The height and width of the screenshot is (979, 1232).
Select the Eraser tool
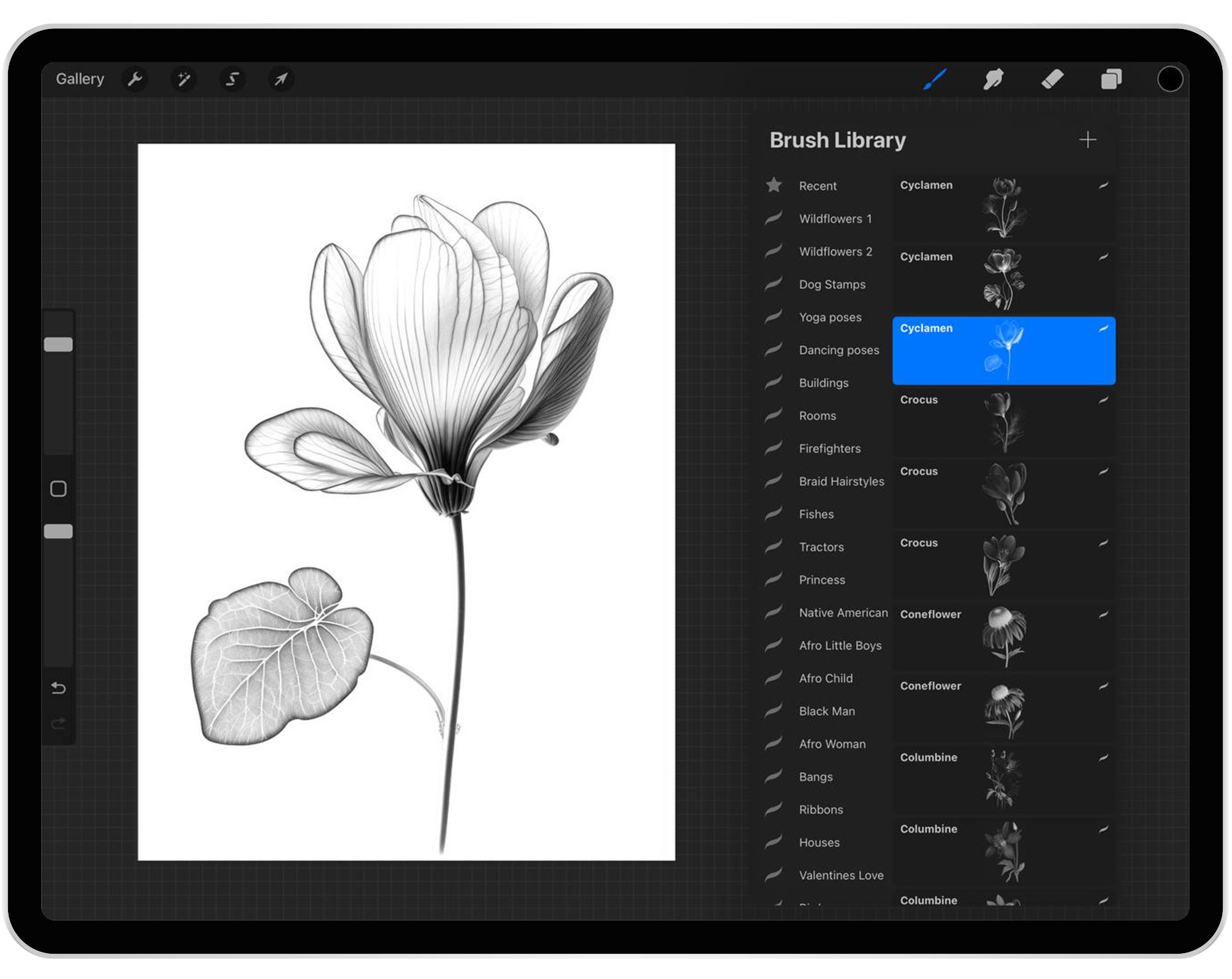pyautogui.click(x=1052, y=79)
